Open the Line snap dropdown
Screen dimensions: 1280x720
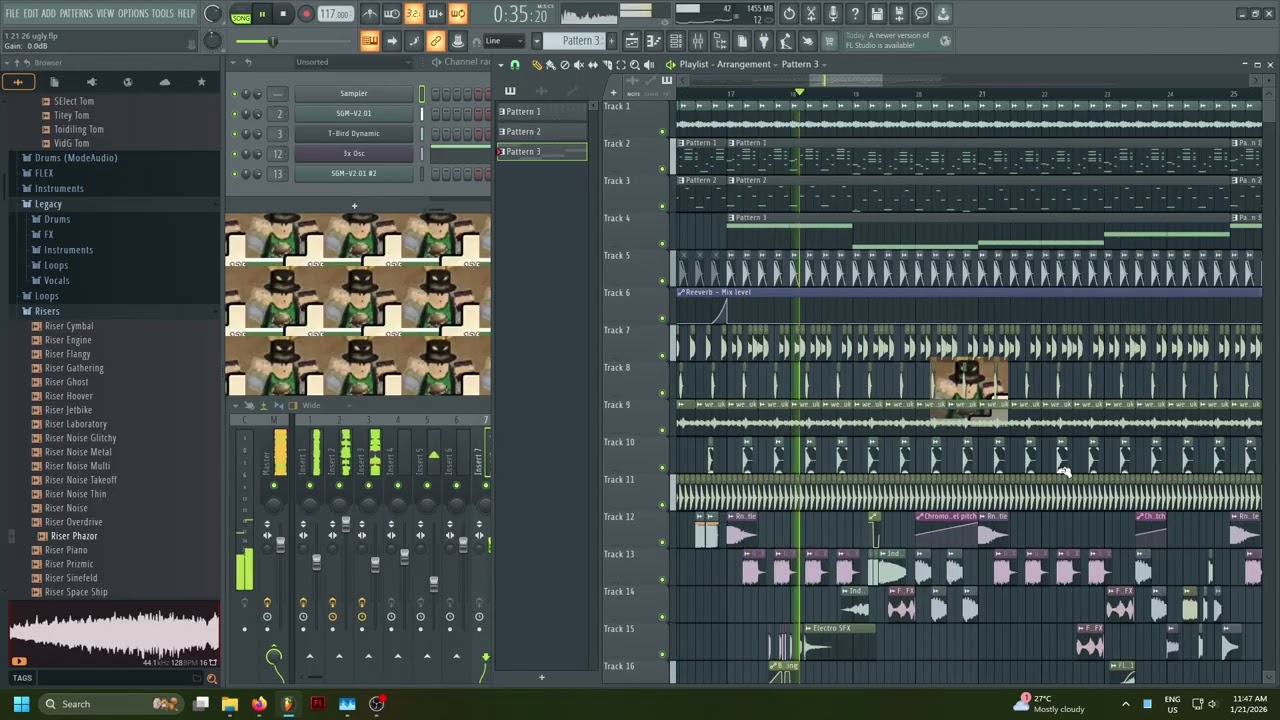tap(506, 41)
